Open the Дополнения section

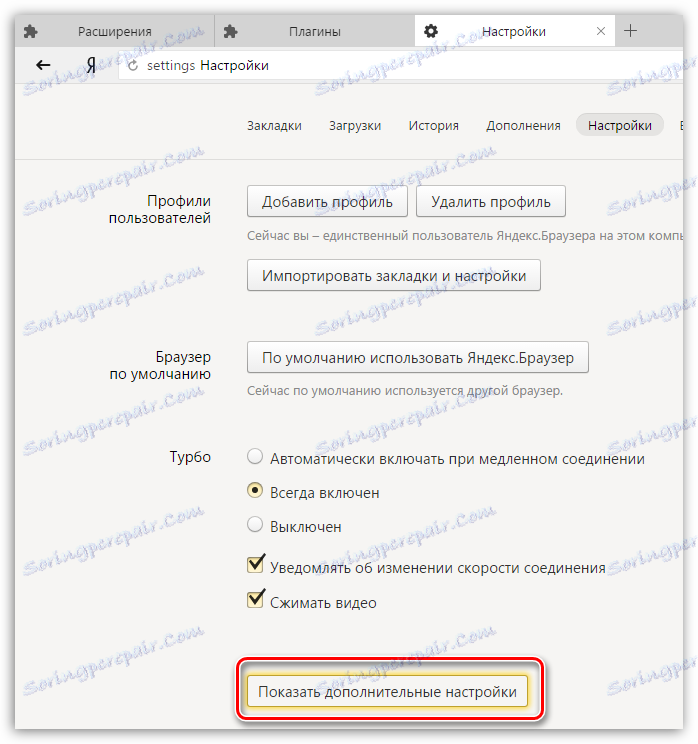(523, 126)
